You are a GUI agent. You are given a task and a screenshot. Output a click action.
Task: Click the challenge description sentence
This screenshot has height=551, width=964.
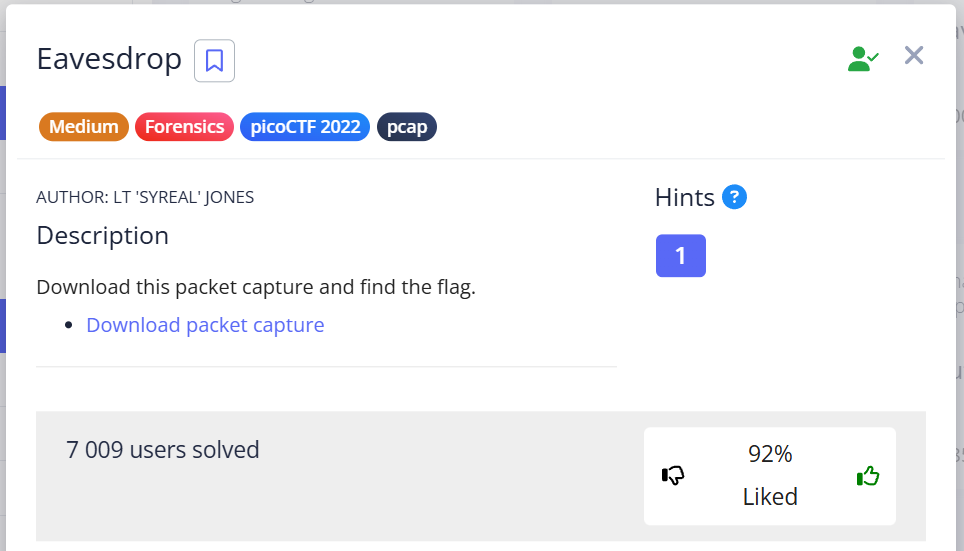255,288
